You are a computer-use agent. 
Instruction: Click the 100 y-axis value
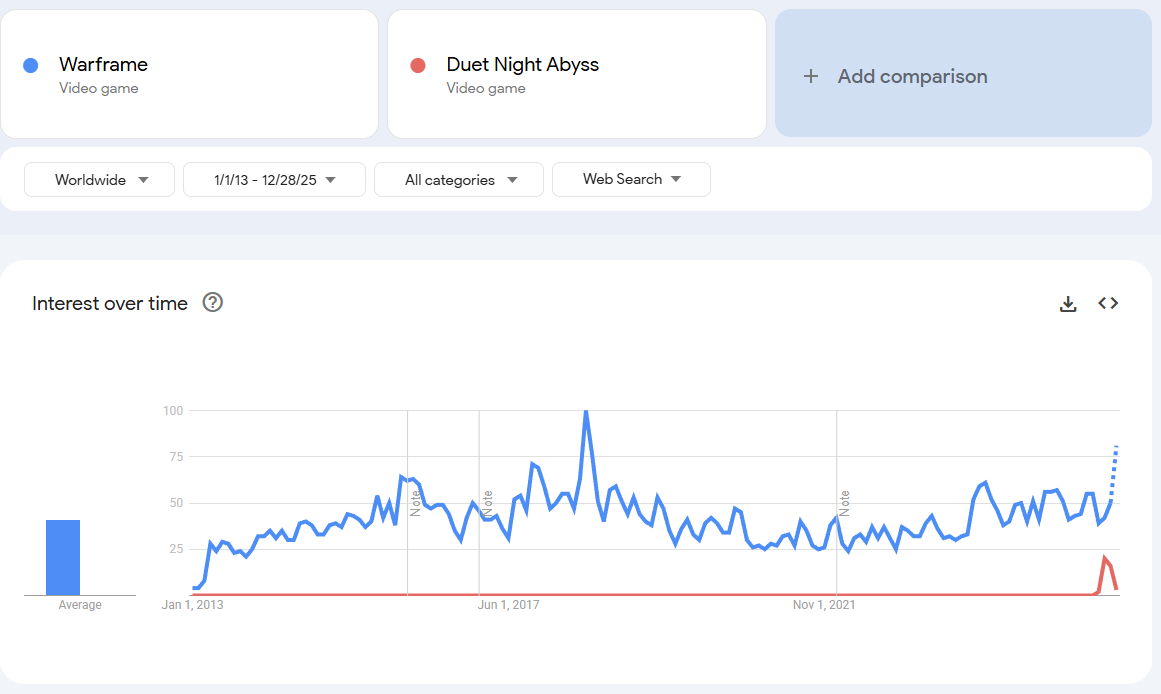[x=173, y=410]
